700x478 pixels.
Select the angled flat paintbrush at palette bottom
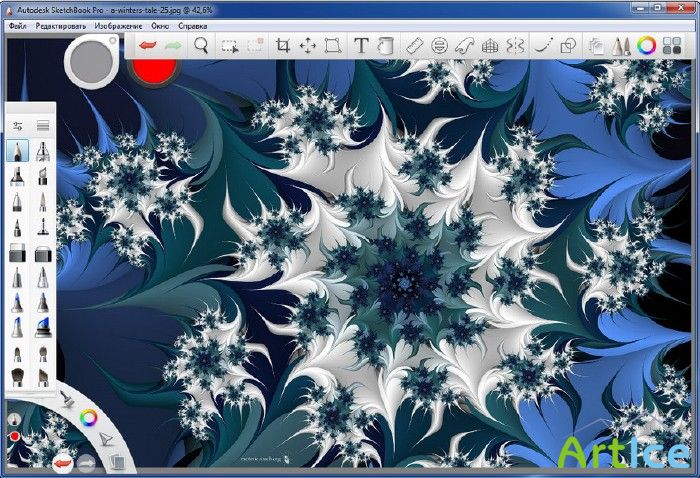pyautogui.click(x=43, y=378)
